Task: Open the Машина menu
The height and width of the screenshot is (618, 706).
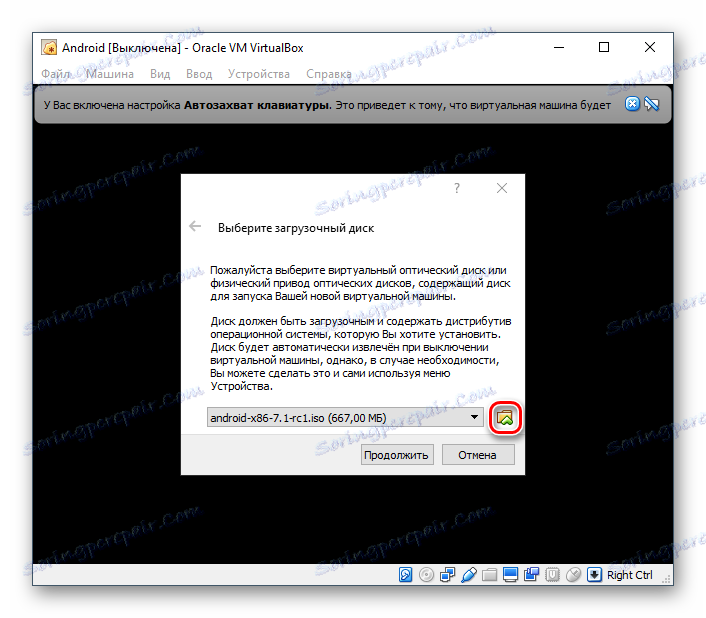Action: point(110,74)
